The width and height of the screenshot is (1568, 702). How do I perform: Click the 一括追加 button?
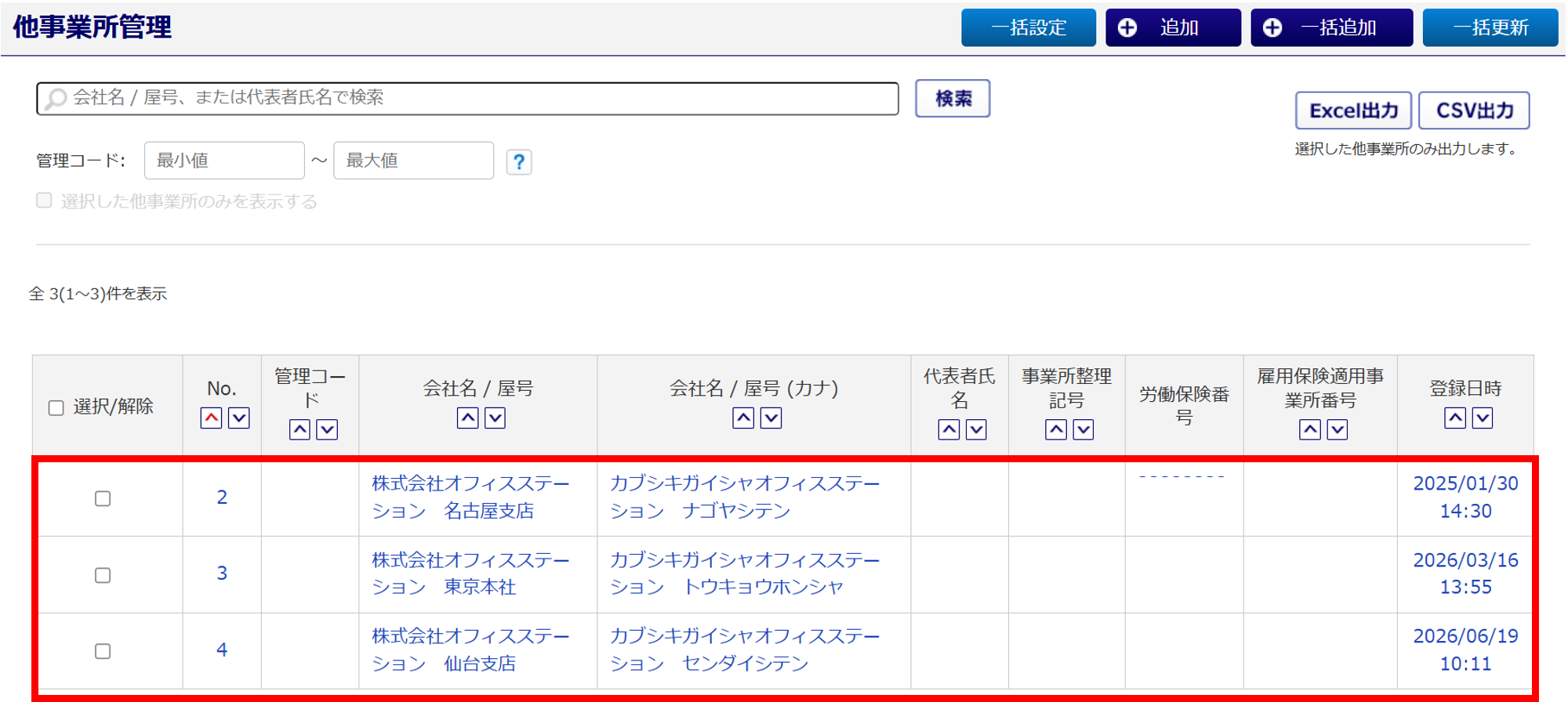click(1332, 27)
